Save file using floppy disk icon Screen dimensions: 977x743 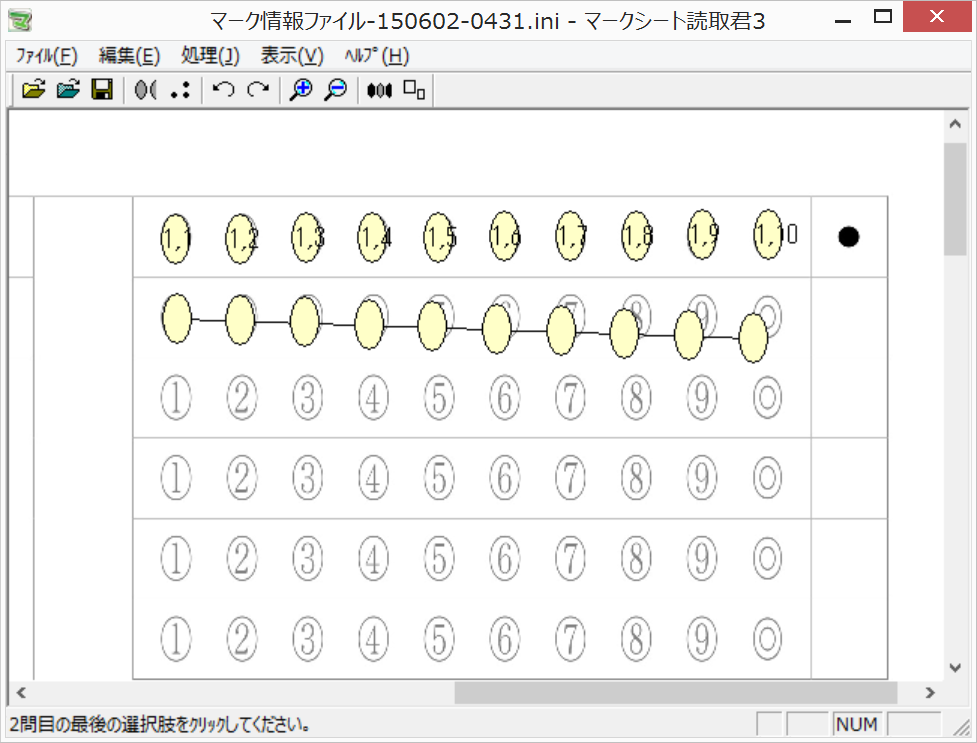(x=101, y=90)
